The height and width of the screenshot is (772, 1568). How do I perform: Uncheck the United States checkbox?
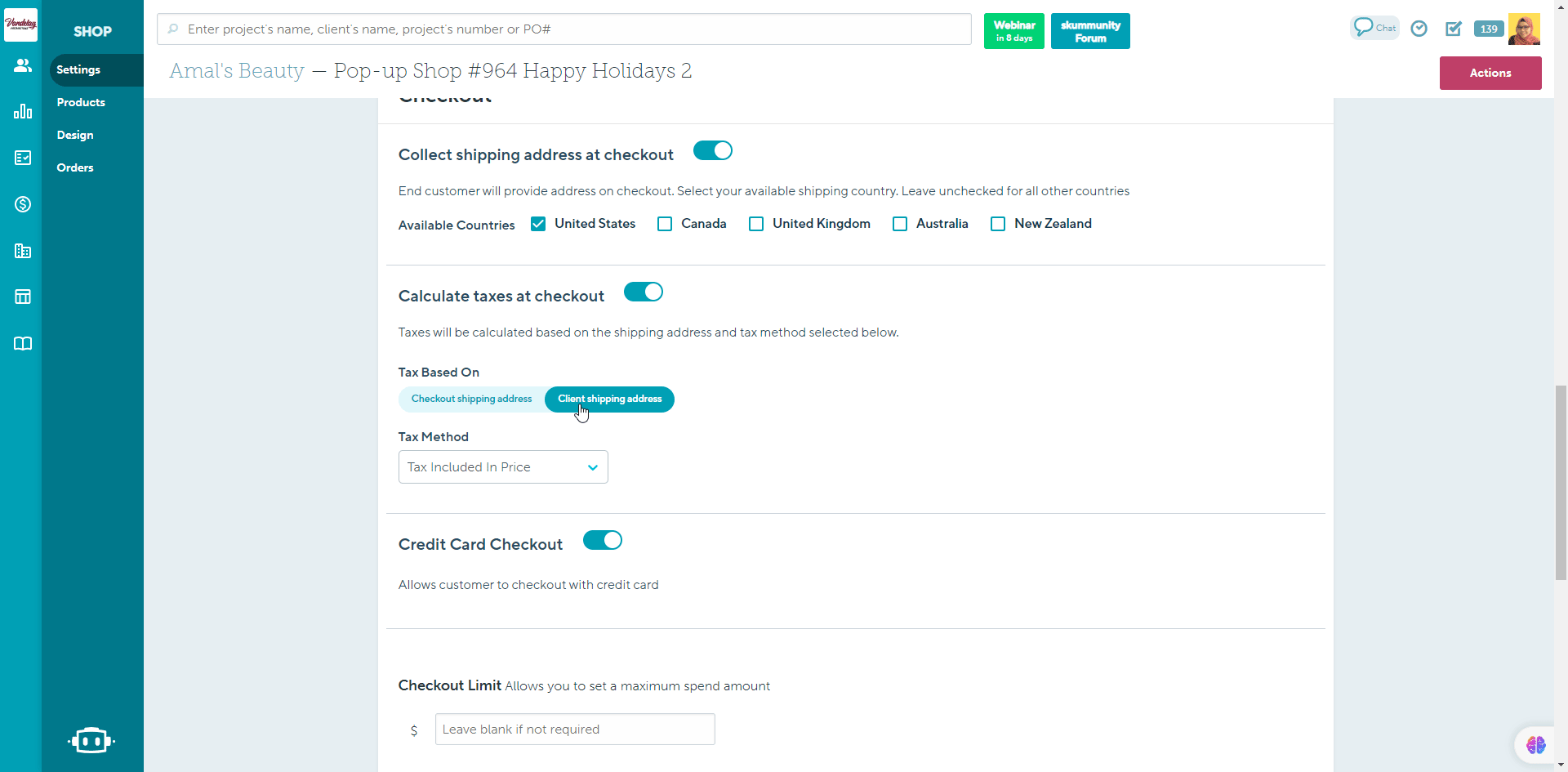pyautogui.click(x=538, y=224)
